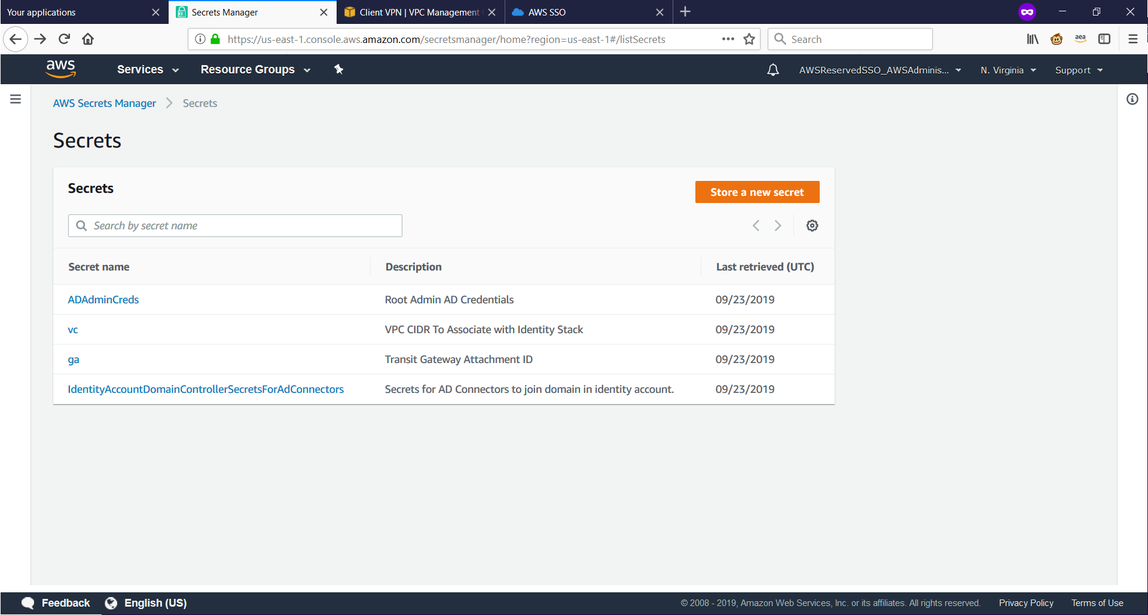Toggle the browser sidebar icon

(1104, 39)
